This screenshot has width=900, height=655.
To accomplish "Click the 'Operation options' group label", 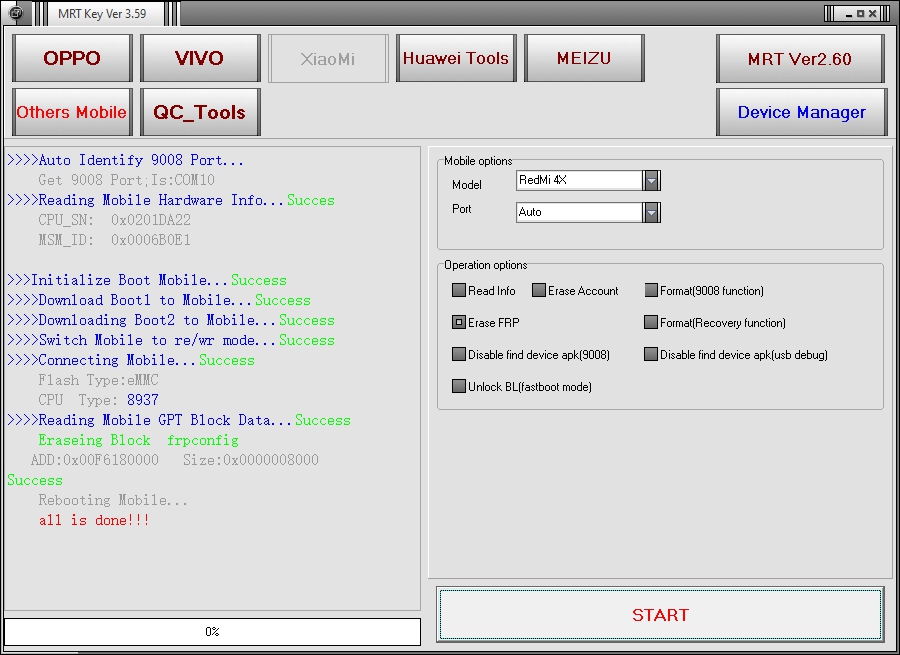I will pos(486,265).
